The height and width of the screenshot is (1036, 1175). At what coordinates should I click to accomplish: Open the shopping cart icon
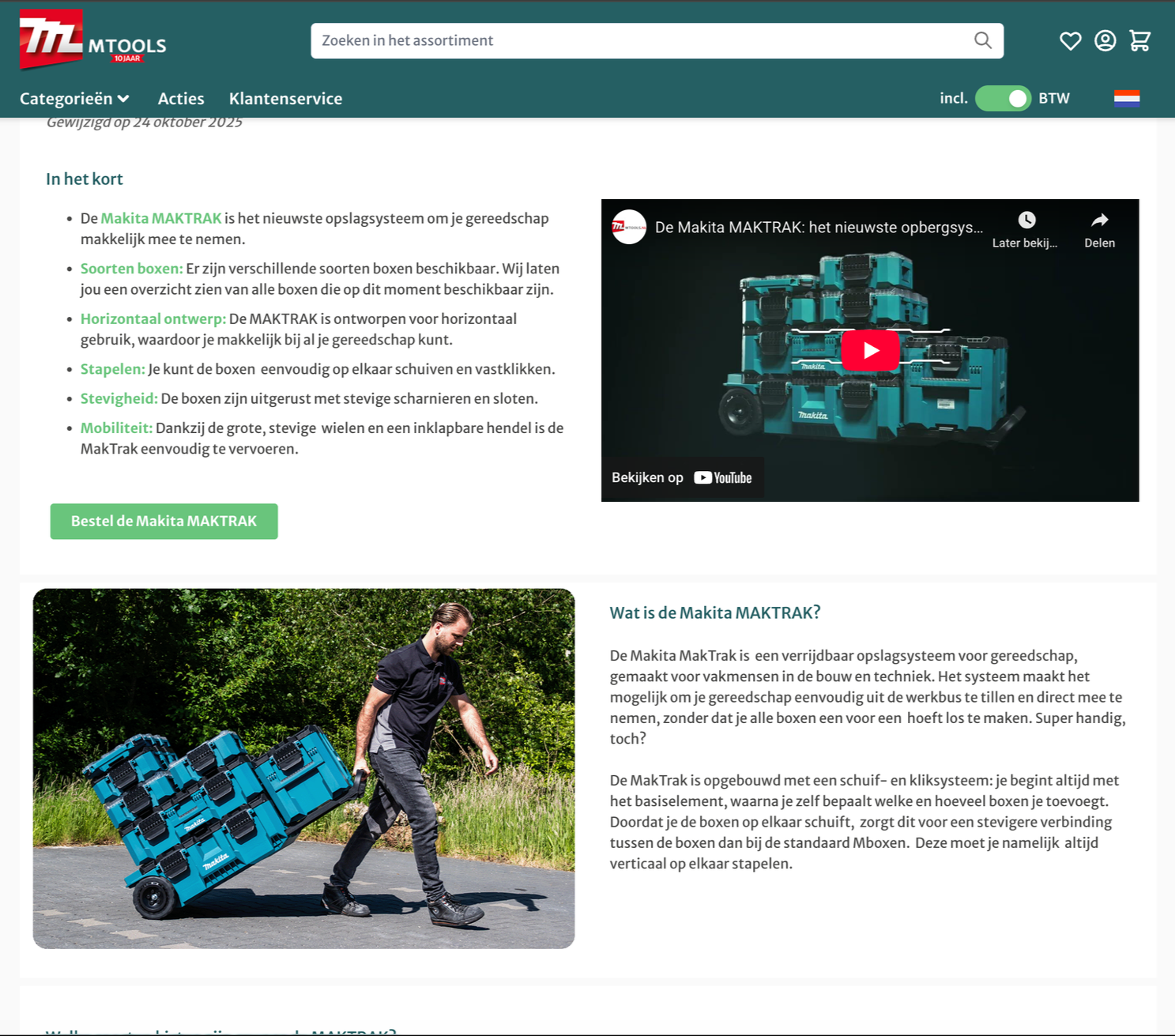1139,40
